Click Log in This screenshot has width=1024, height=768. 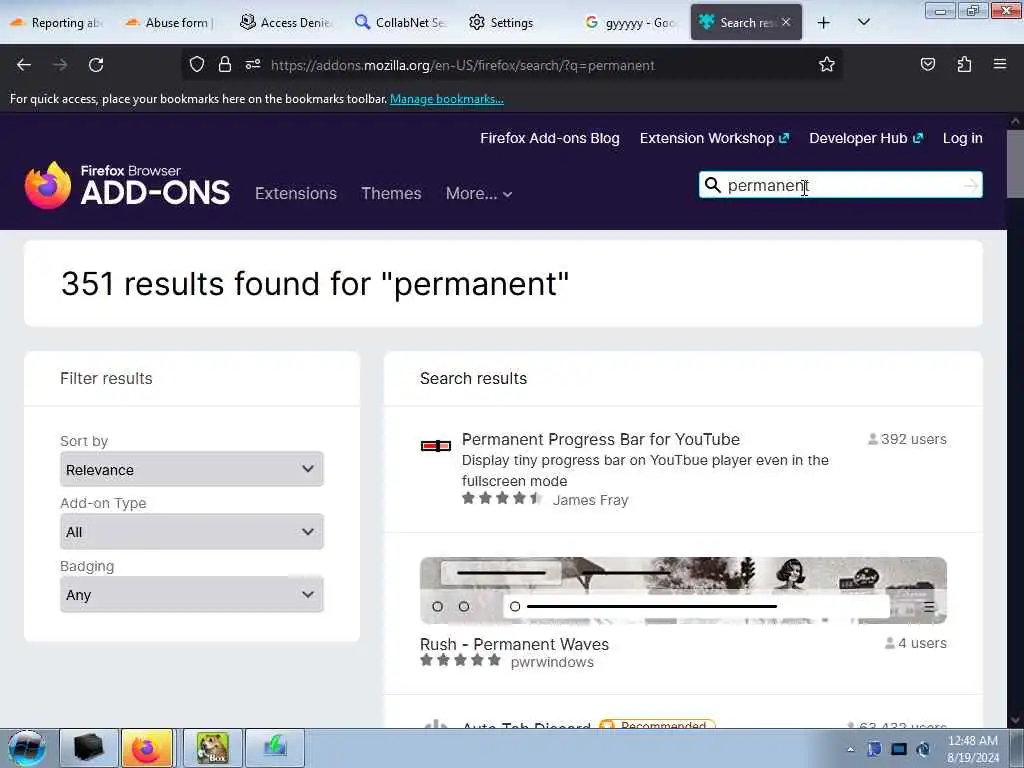(x=963, y=138)
